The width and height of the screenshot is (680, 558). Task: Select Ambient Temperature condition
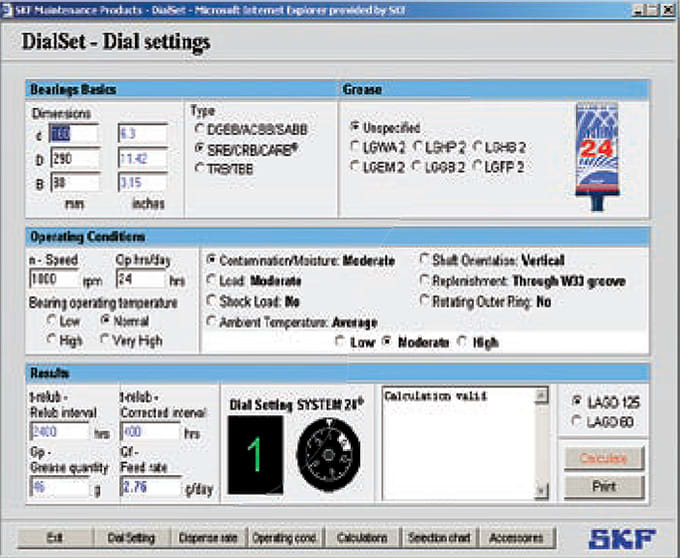211,321
